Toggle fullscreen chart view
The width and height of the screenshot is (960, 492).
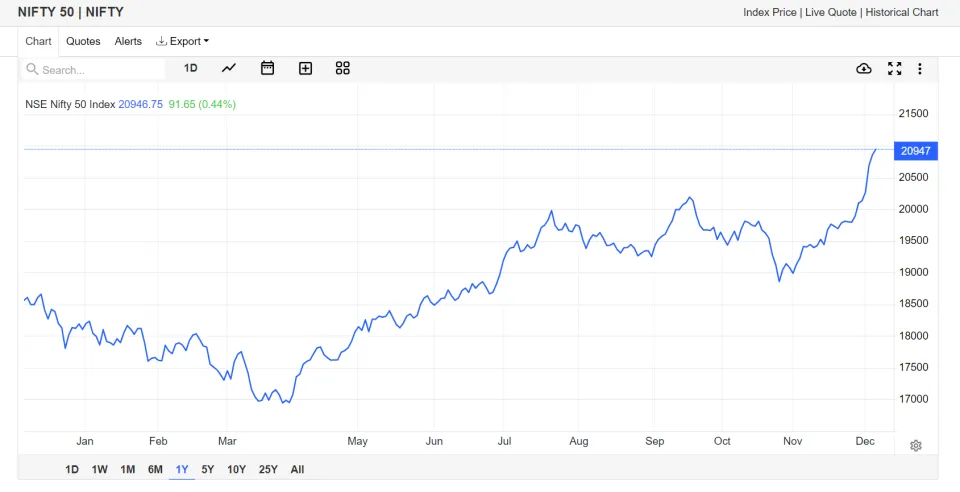pyautogui.click(x=894, y=68)
